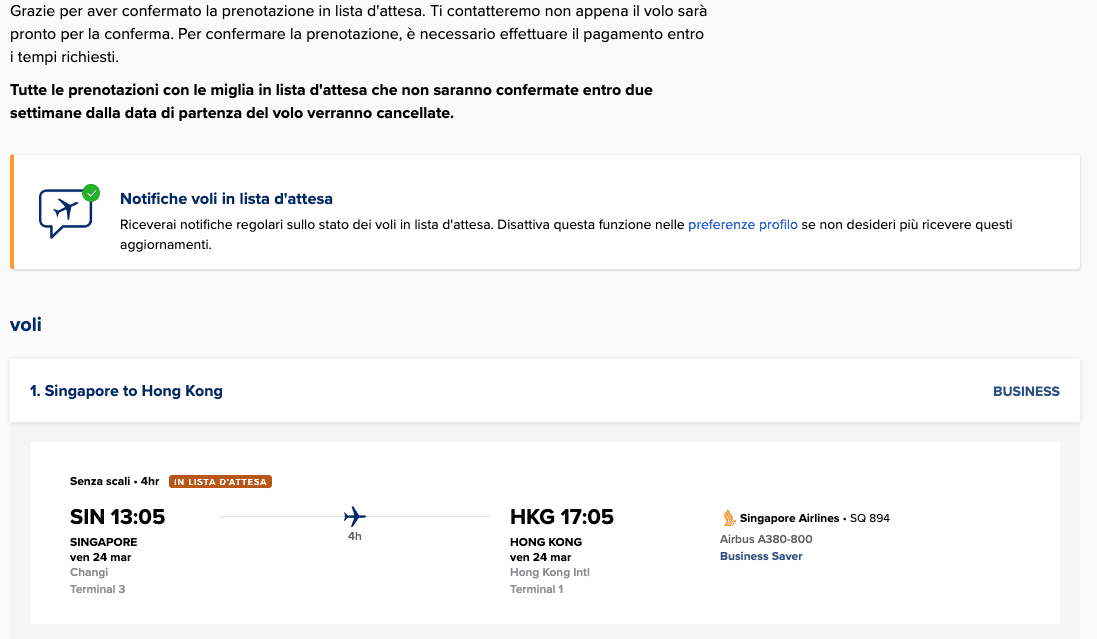Viewport: 1097px width, 639px height.
Task: Click the BUSINESS cabin class label
Action: click(x=1026, y=391)
